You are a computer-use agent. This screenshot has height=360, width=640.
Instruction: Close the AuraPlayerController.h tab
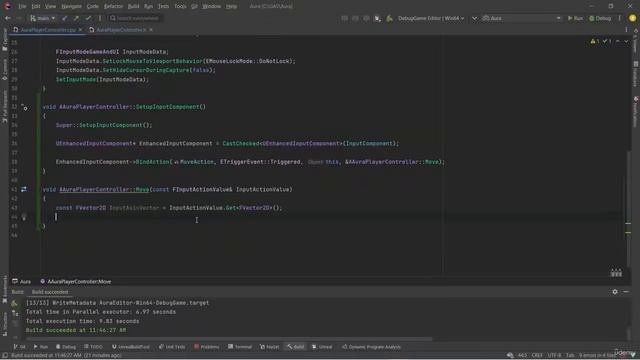coord(151,30)
